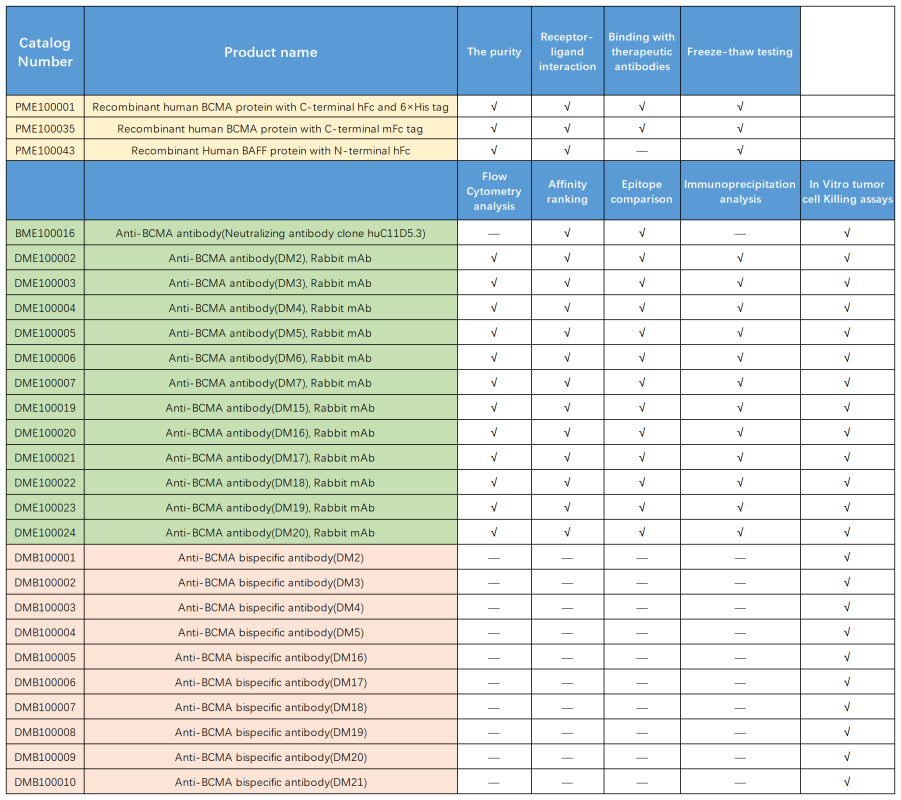
Task: Click "Anti-BCMA bispecific antibody(DM18)"
Action: point(271,707)
